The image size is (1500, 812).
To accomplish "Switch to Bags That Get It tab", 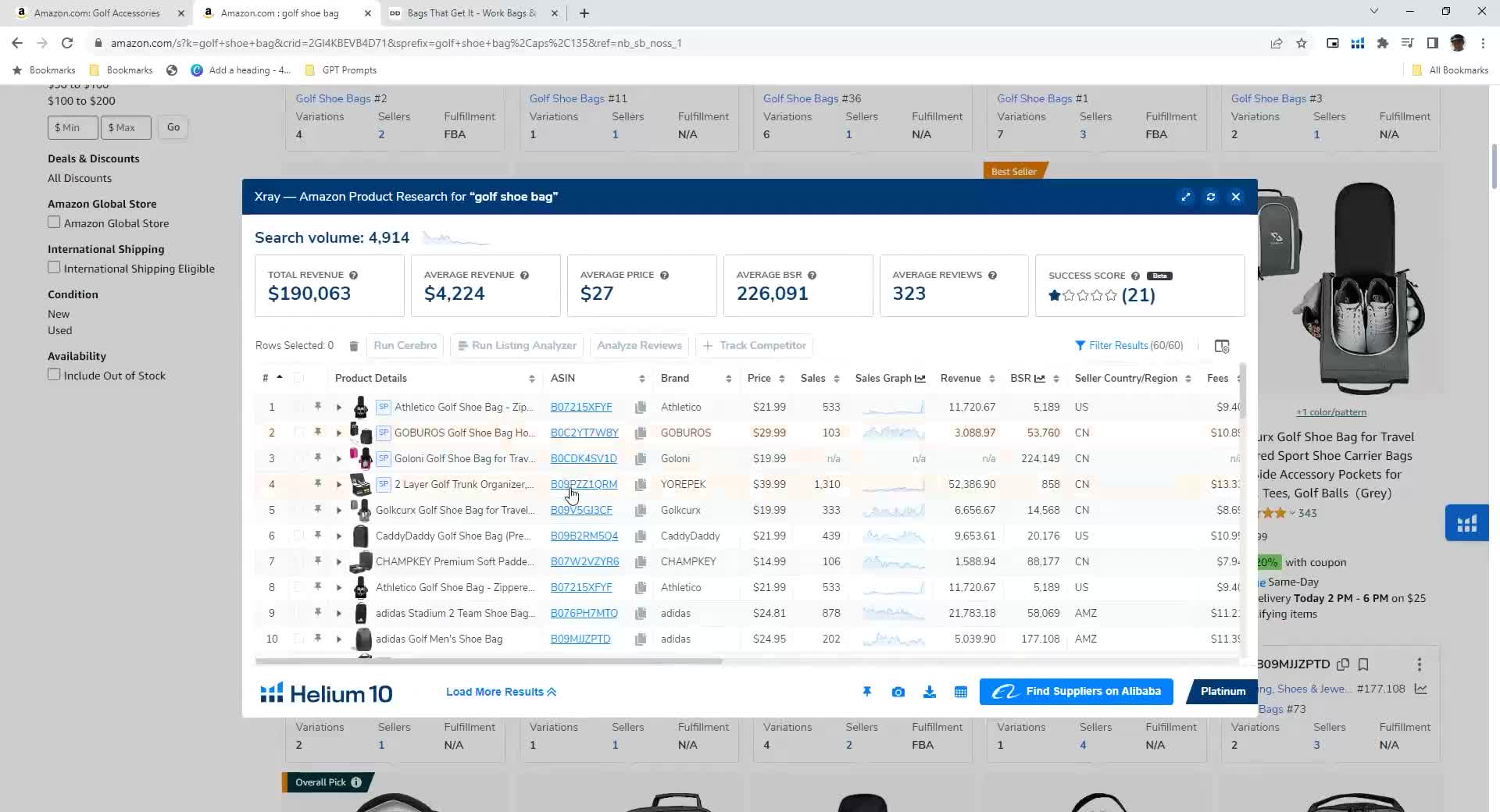I will click(472, 13).
